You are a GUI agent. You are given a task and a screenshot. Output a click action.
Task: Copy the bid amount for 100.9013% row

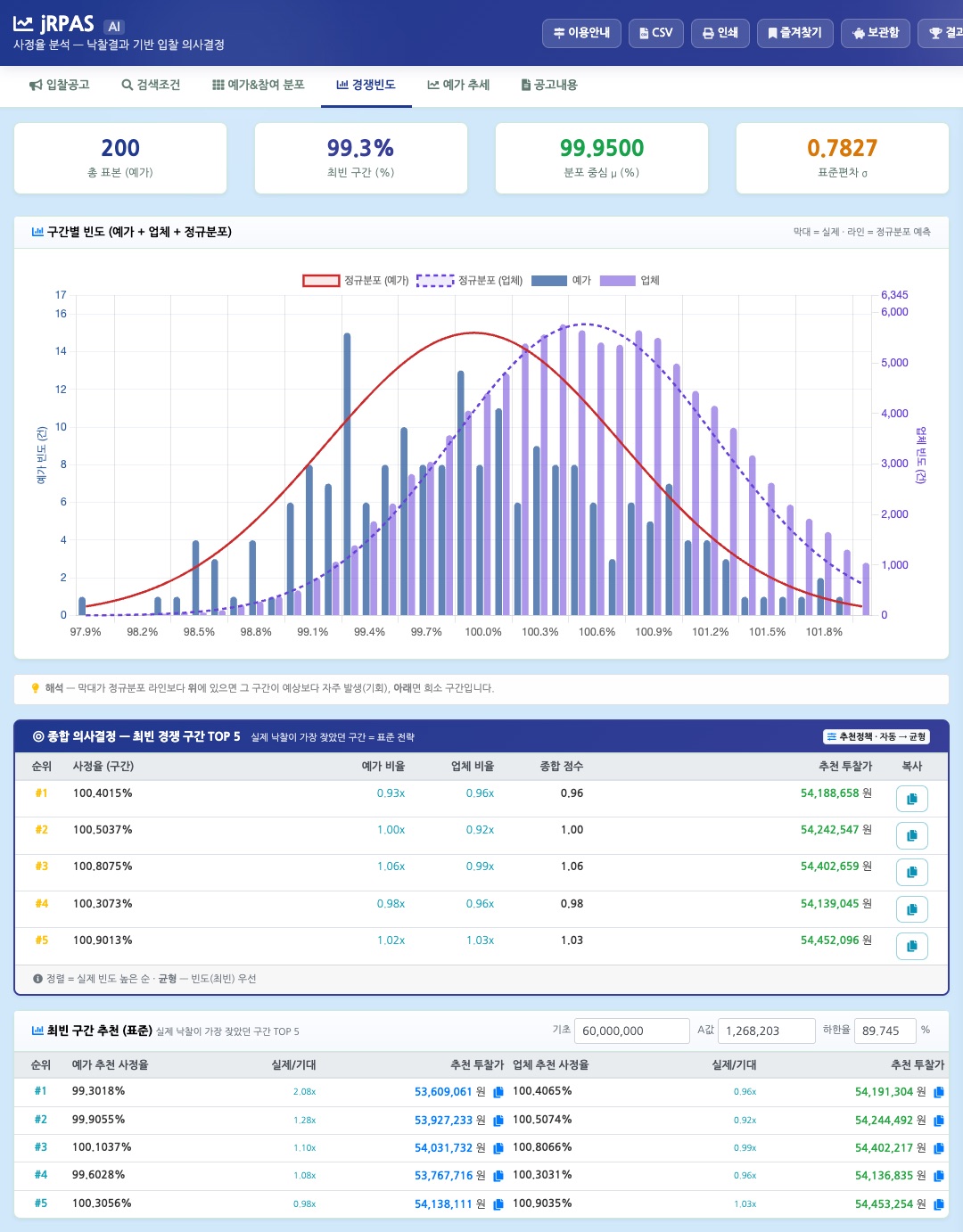pos(911,946)
